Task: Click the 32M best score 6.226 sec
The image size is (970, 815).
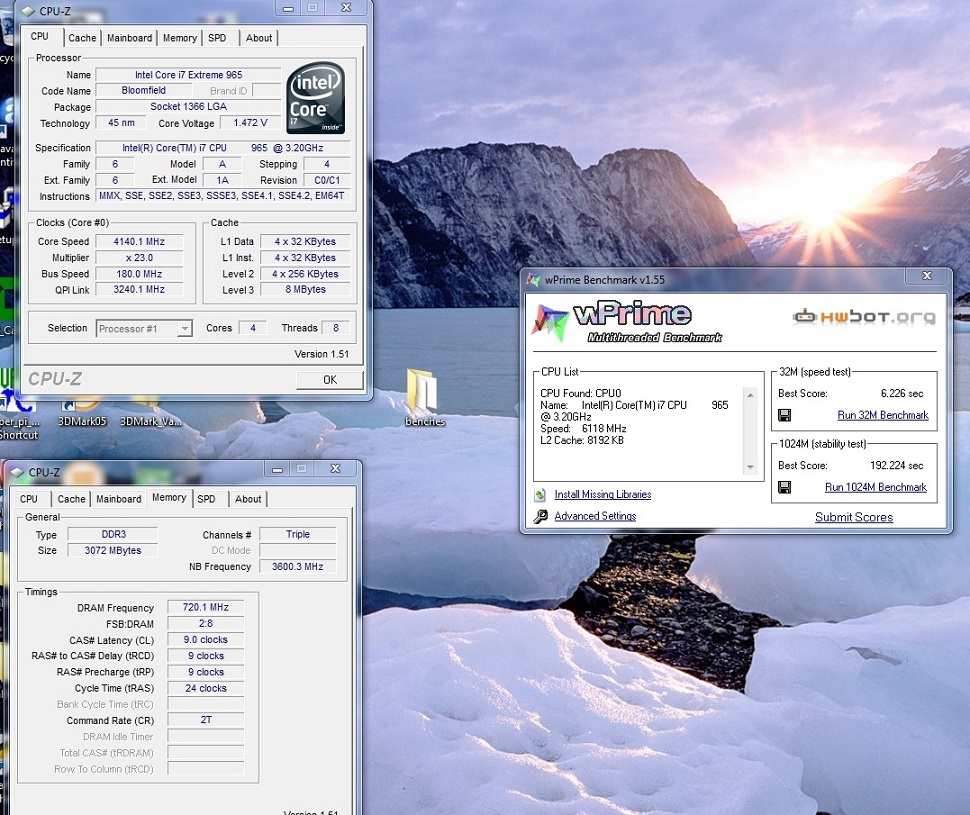Action: 902,394
